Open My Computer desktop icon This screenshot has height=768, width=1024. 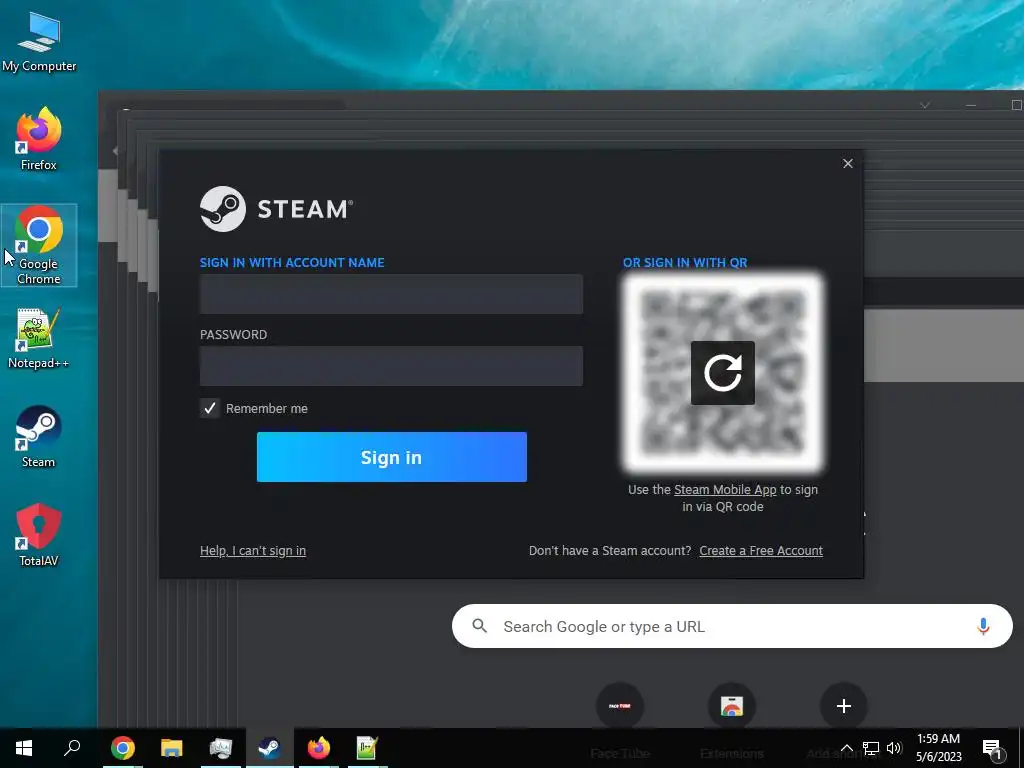[39, 42]
